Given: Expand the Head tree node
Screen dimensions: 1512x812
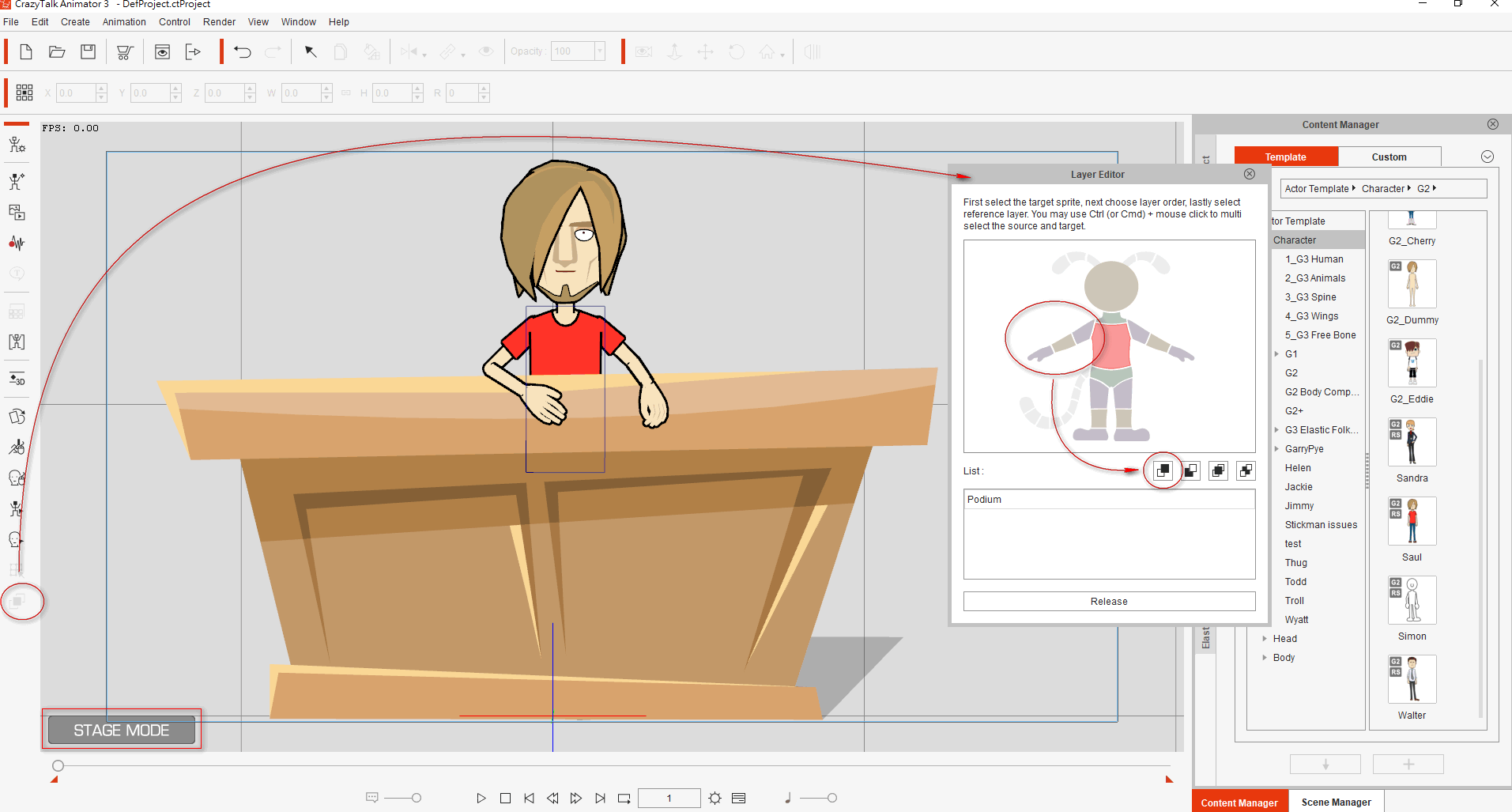Looking at the screenshot, I should pos(1265,639).
